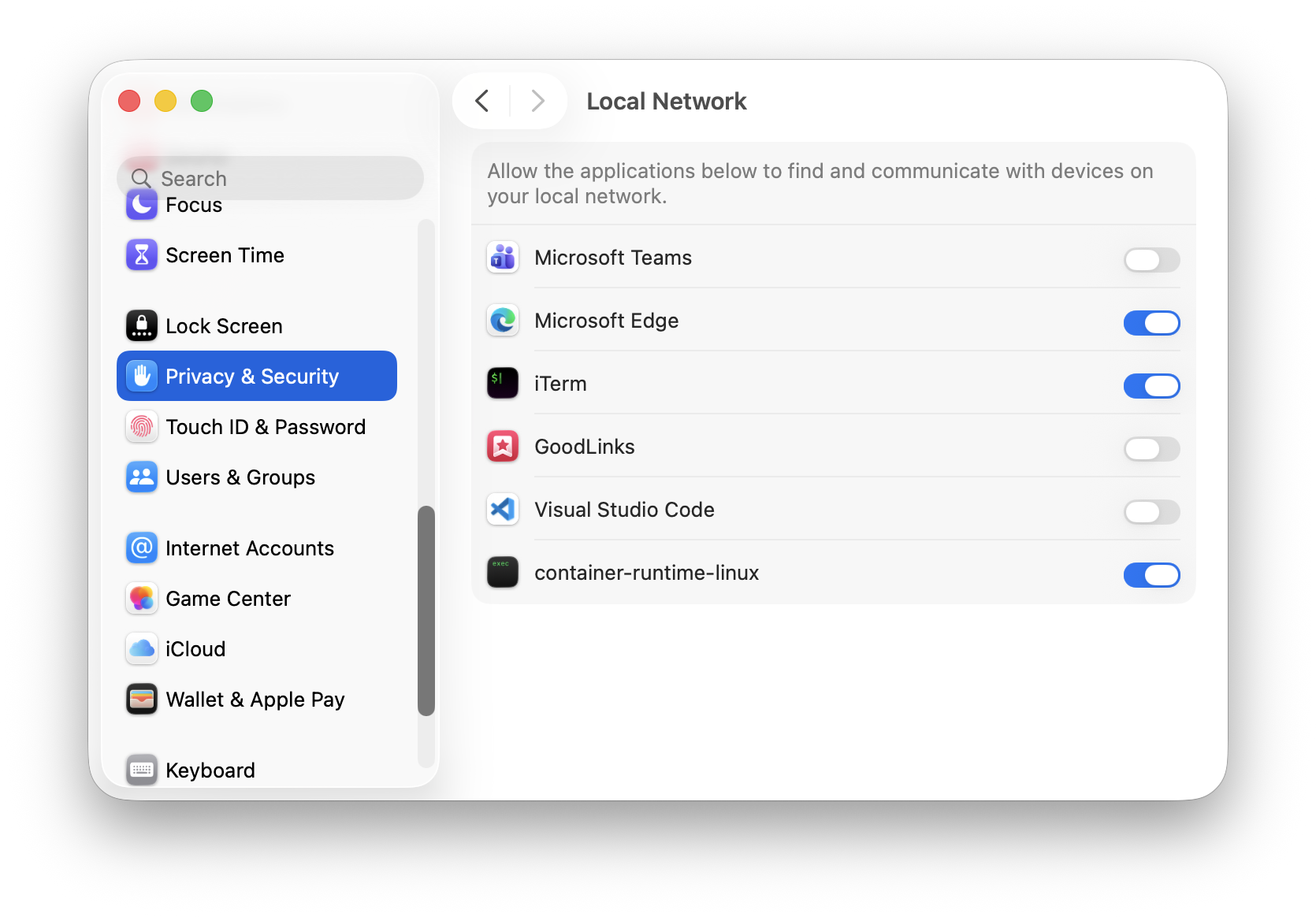Click the Visual Studio Code icon

pos(503,510)
